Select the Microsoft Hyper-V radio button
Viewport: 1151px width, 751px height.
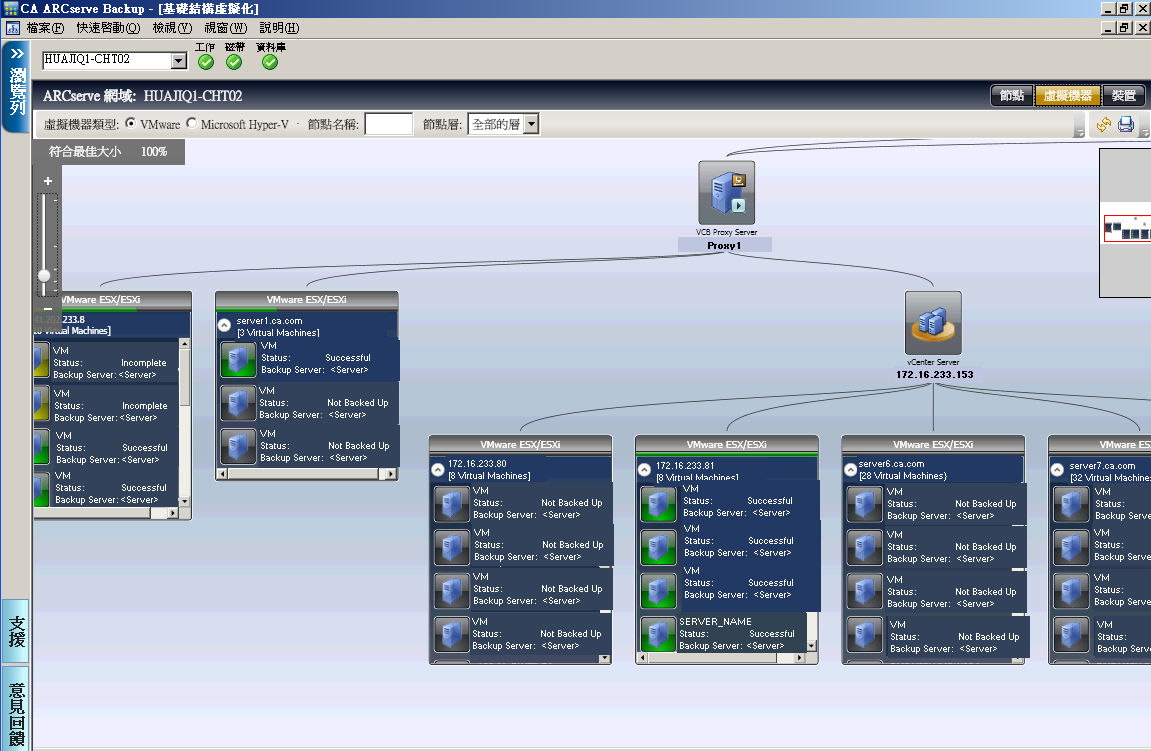coord(192,123)
